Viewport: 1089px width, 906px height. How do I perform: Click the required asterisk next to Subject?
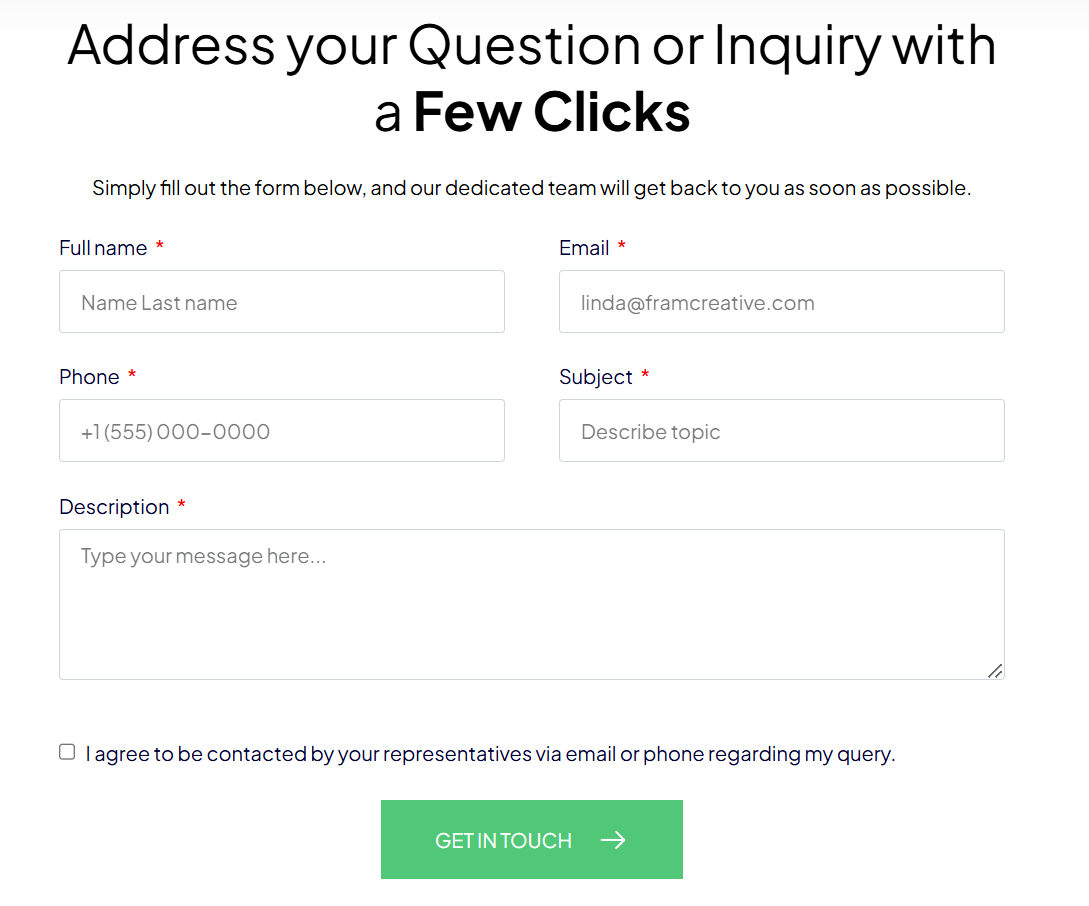click(645, 376)
